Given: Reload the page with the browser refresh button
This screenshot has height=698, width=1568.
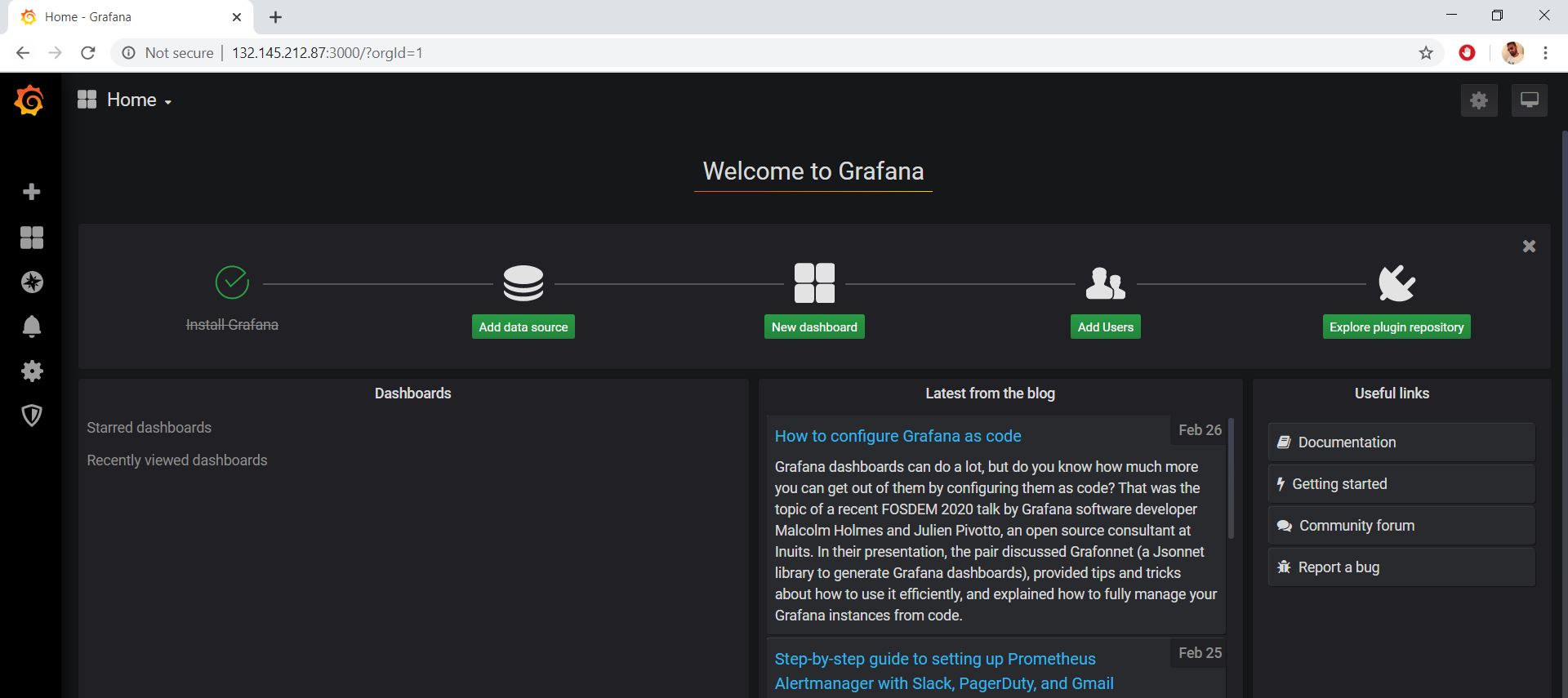Looking at the screenshot, I should 88,53.
